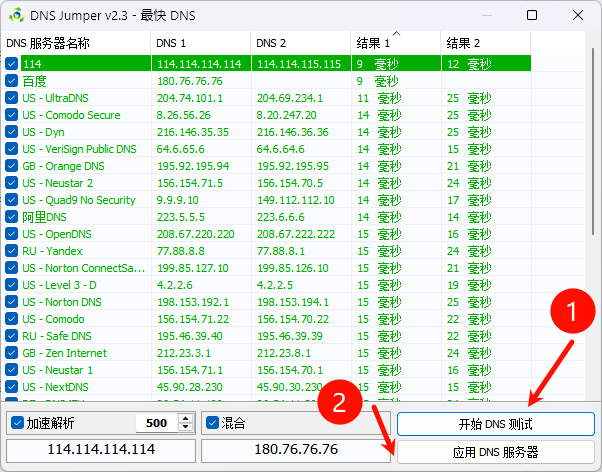Toggle the US - UltraDNS checkbox
Viewport: 602px width, 472px height.
click(12, 98)
